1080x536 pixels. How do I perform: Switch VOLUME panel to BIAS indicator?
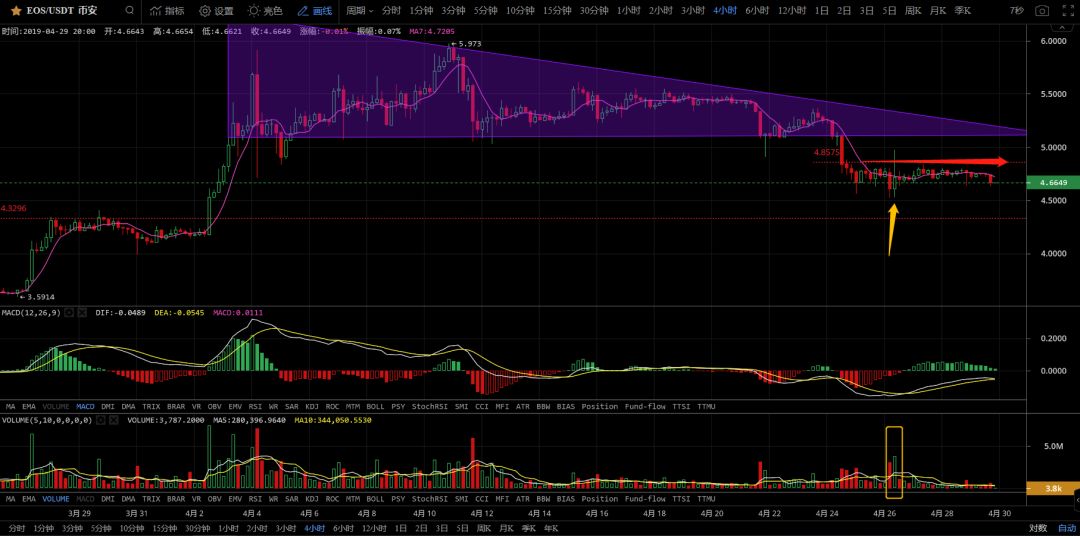(x=565, y=499)
